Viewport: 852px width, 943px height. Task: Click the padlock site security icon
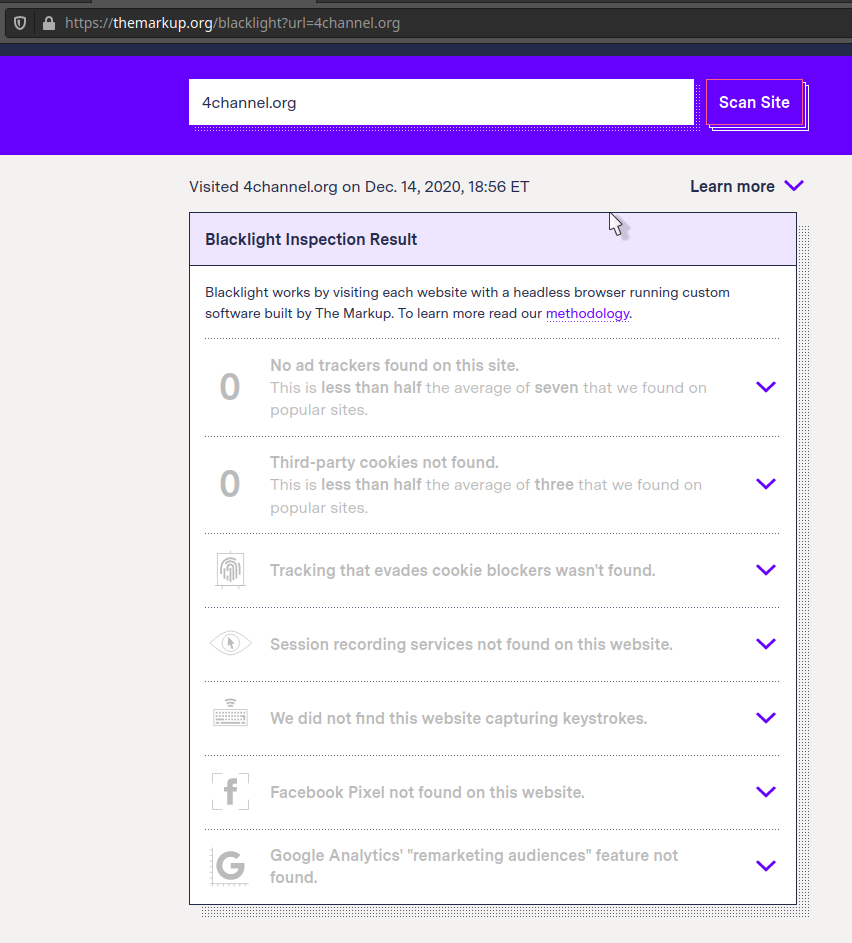[x=48, y=22]
